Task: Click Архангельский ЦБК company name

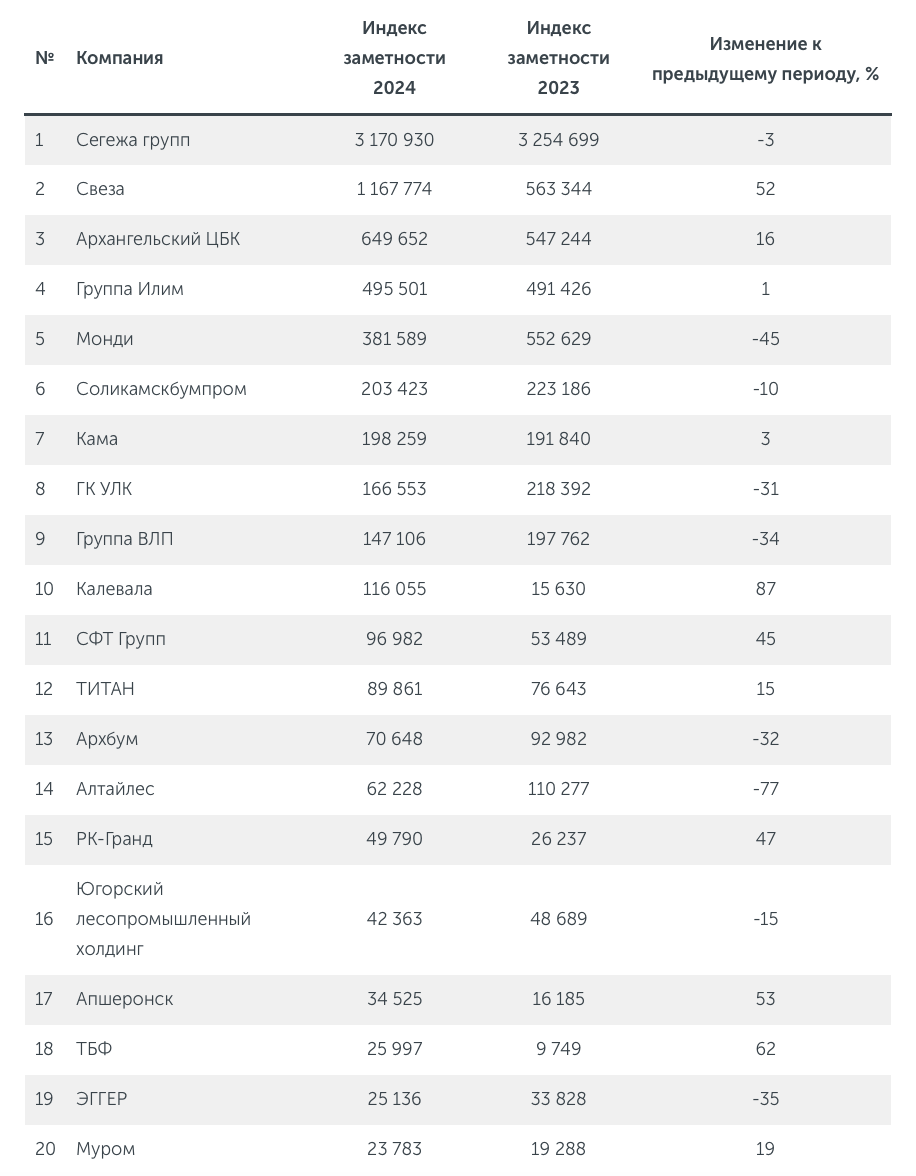Action: pos(158,239)
